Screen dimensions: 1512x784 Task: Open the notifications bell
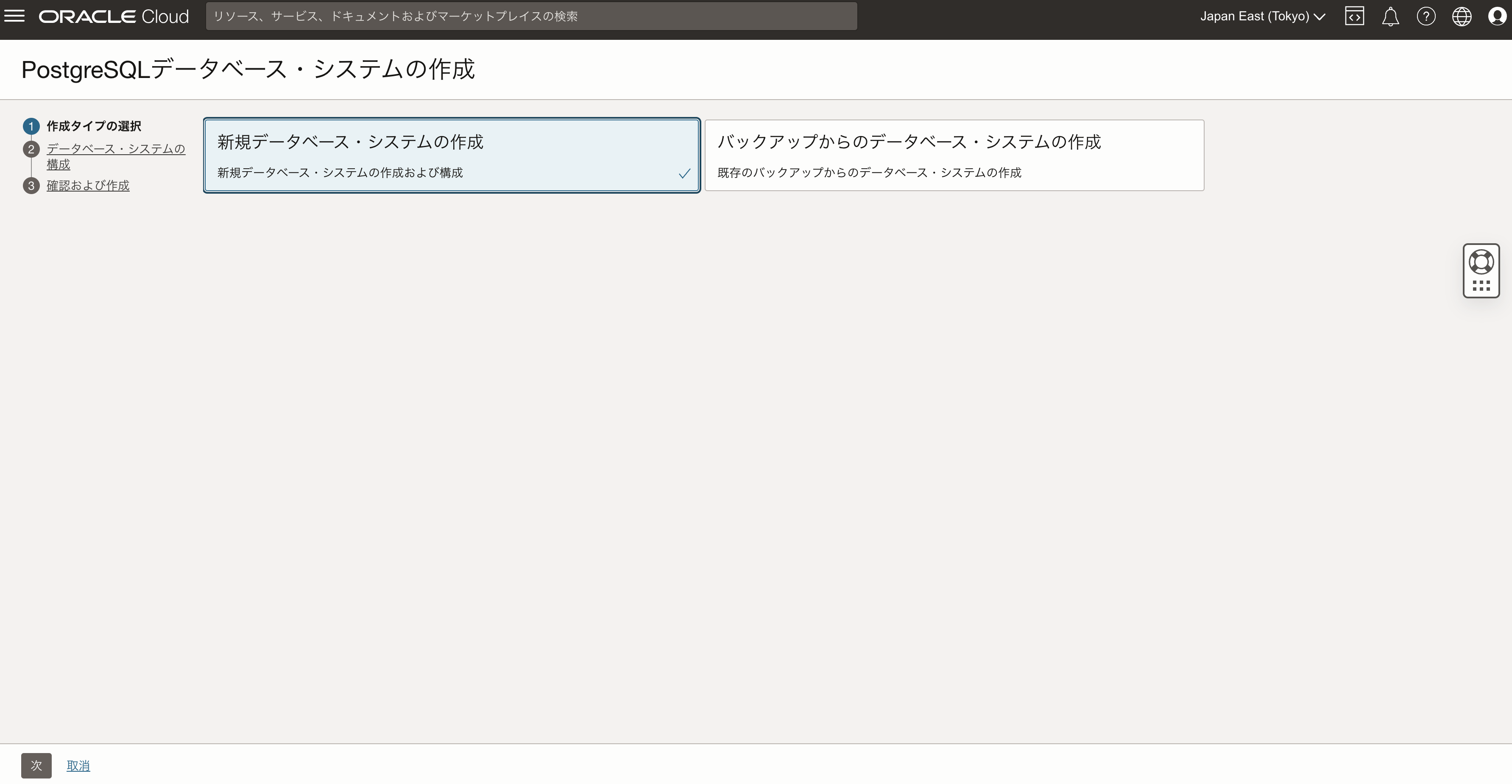pos(1390,17)
